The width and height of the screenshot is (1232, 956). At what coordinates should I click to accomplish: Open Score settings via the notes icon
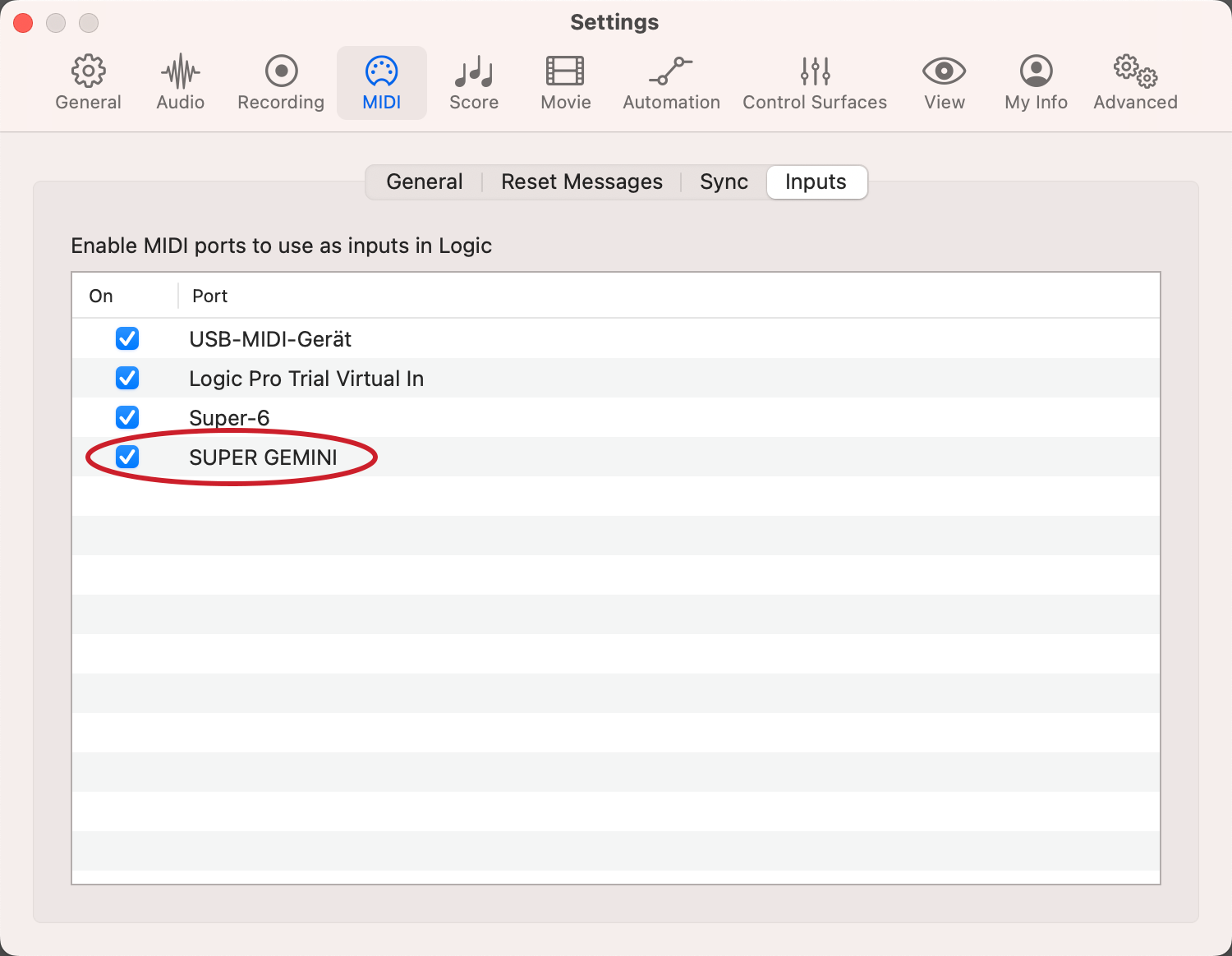[474, 80]
